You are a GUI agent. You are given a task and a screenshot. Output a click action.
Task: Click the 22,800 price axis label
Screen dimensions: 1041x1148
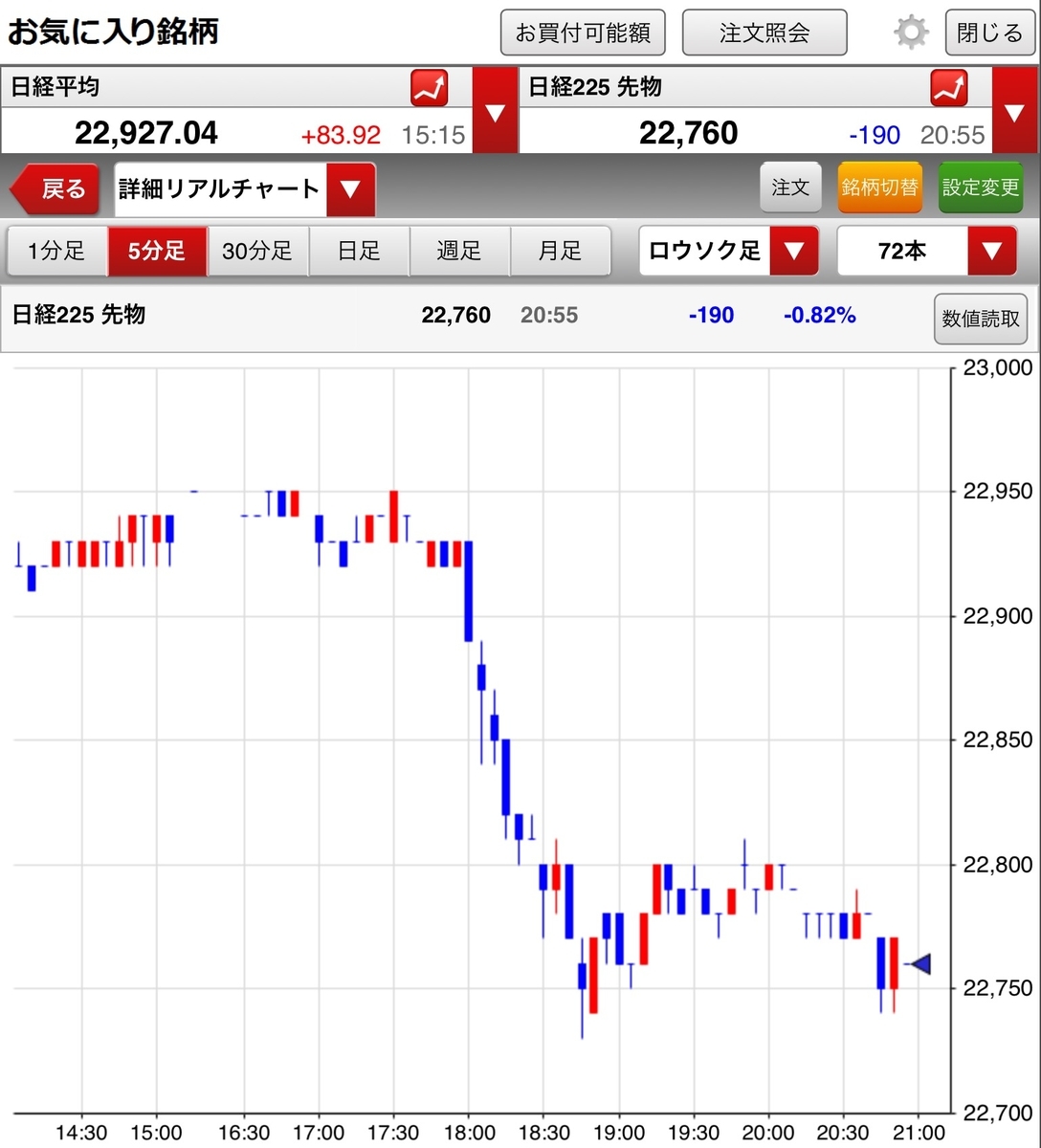[998, 865]
